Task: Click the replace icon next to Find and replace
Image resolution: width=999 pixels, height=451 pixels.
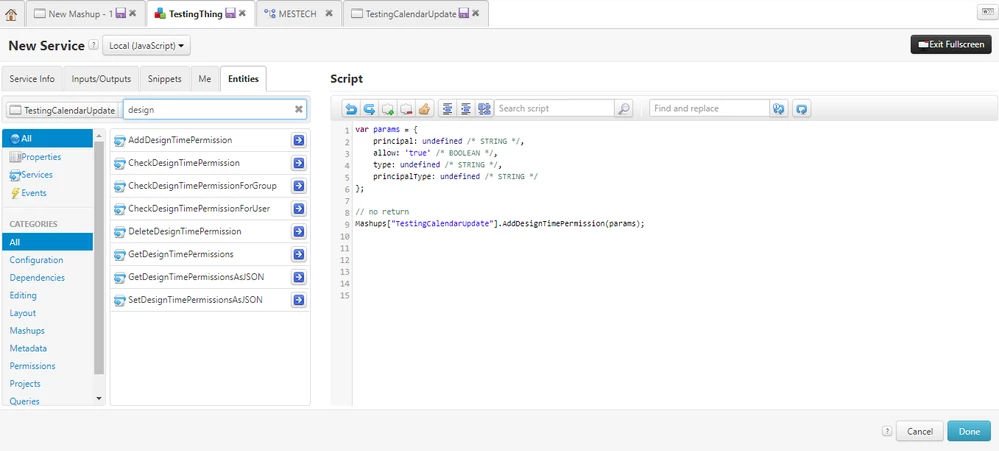Action: [778, 109]
